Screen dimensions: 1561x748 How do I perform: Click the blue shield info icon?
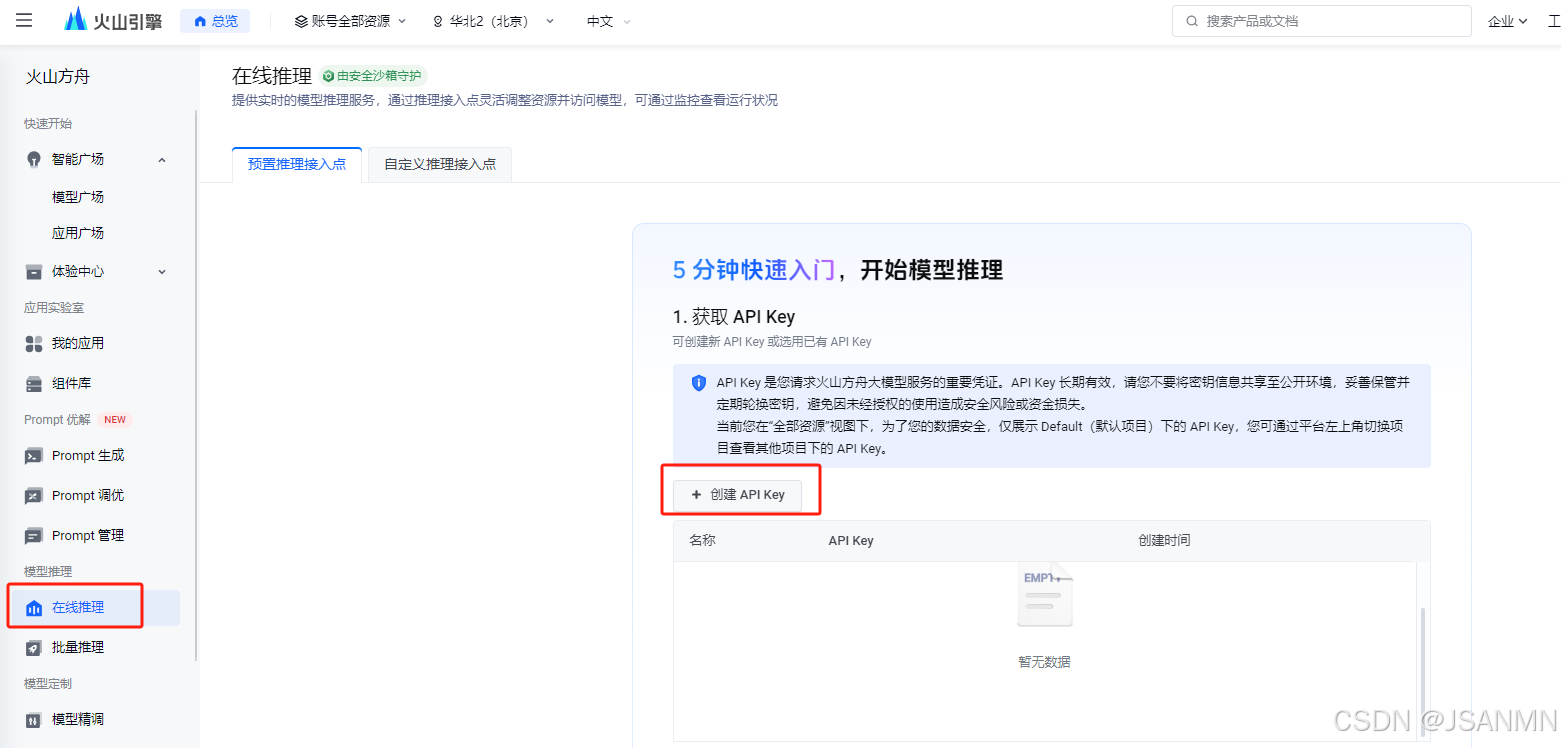pyautogui.click(x=699, y=383)
